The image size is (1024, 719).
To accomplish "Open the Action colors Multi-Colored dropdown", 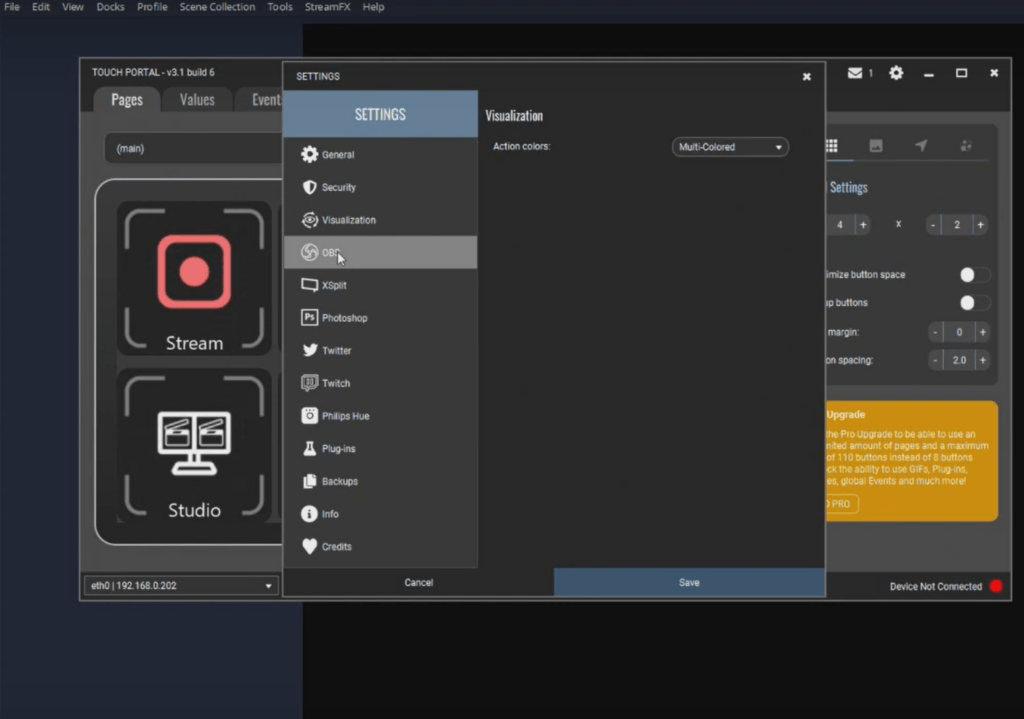I will point(730,147).
